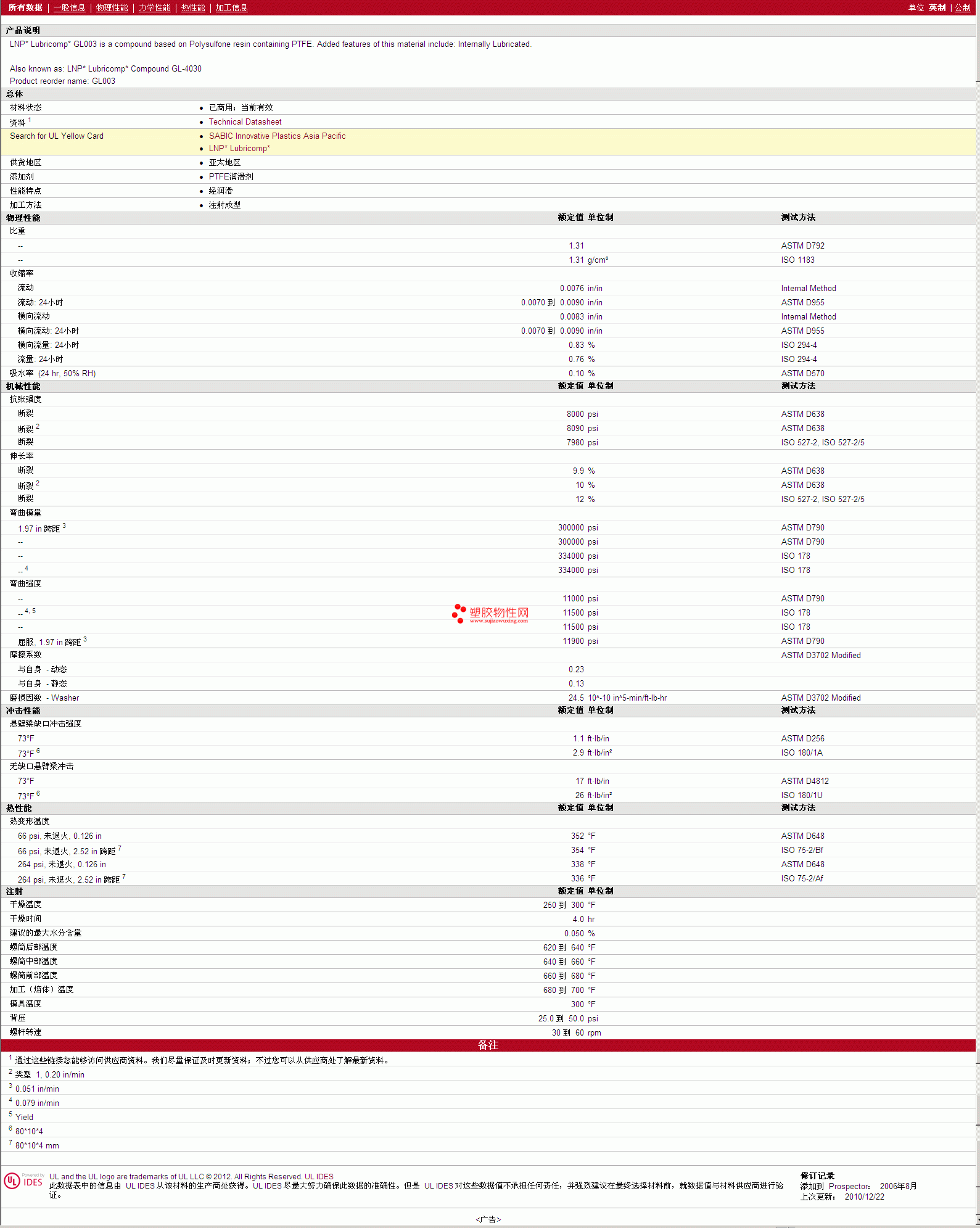Click the 悬壁梁缺口冲击强度 heading
The height and width of the screenshot is (1228, 980).
(x=46, y=723)
